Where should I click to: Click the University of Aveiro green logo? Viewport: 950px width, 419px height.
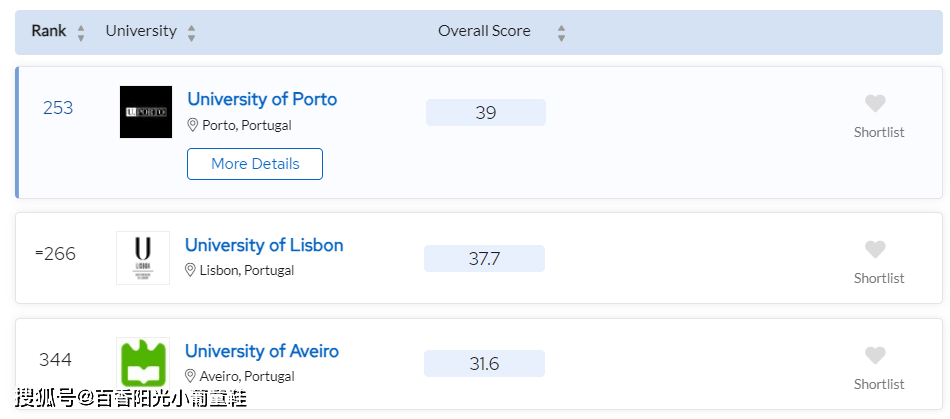[x=143, y=363]
